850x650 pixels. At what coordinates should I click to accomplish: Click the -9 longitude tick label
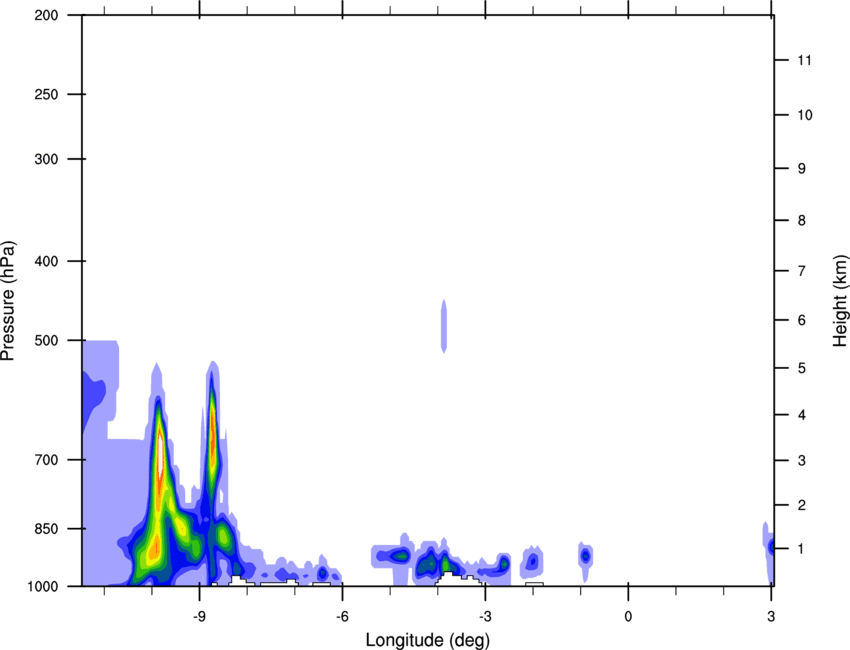tap(199, 617)
